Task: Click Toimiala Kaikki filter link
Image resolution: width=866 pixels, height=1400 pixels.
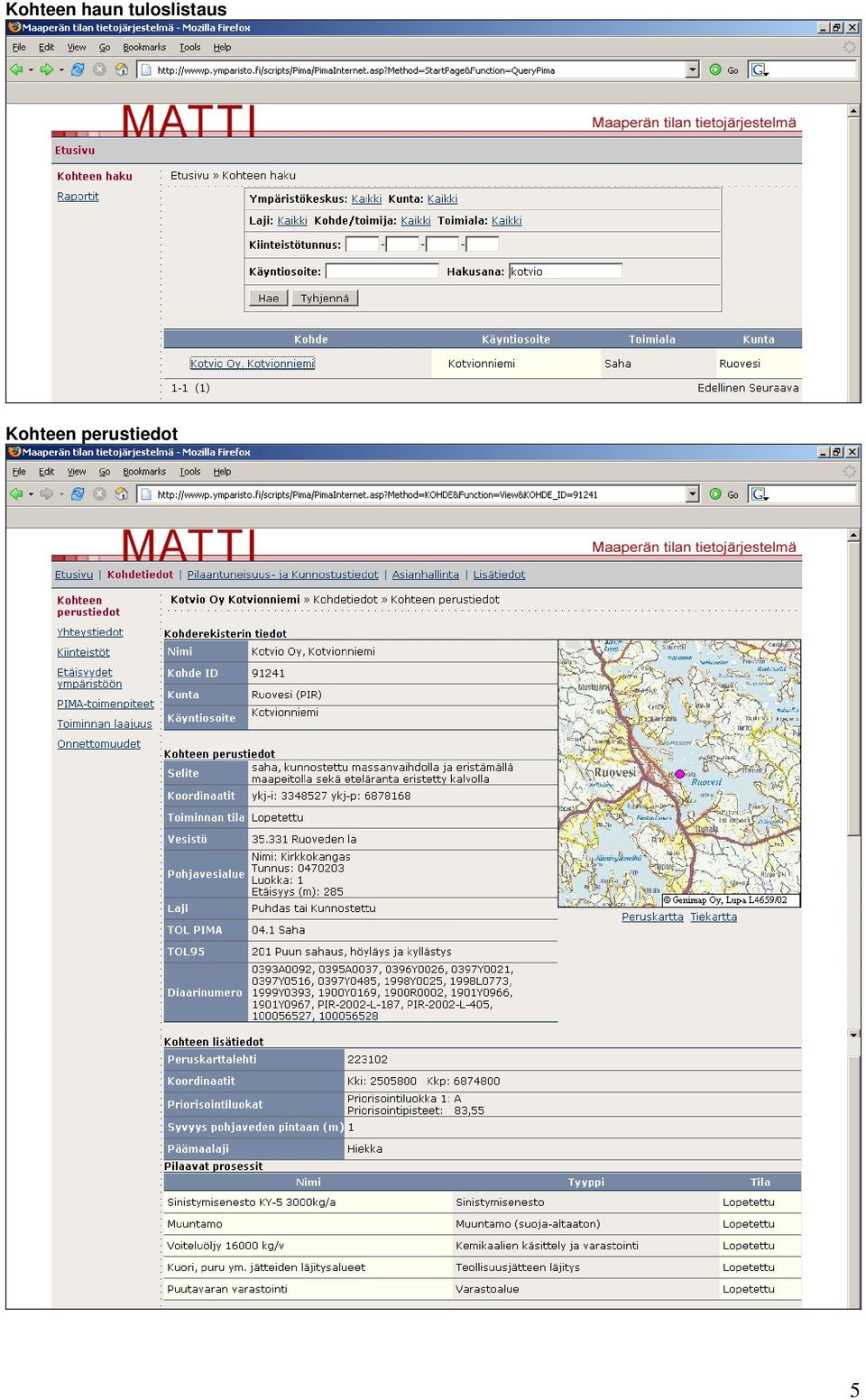Action: point(507,220)
